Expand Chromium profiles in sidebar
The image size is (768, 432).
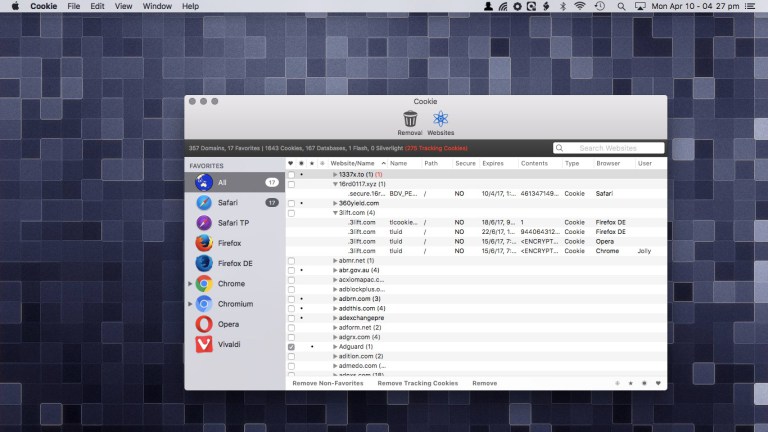pos(190,304)
